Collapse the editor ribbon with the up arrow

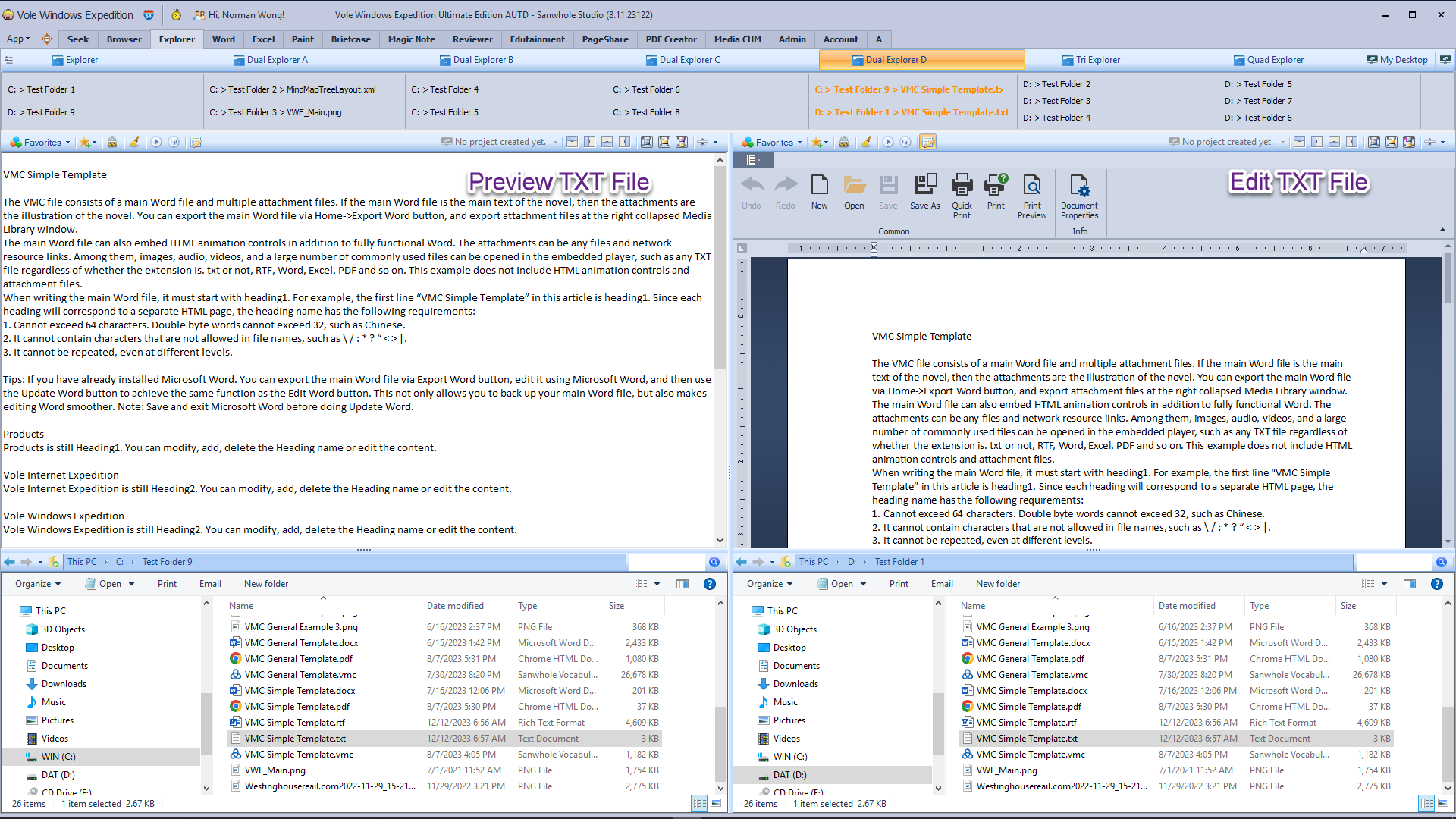(1442, 231)
